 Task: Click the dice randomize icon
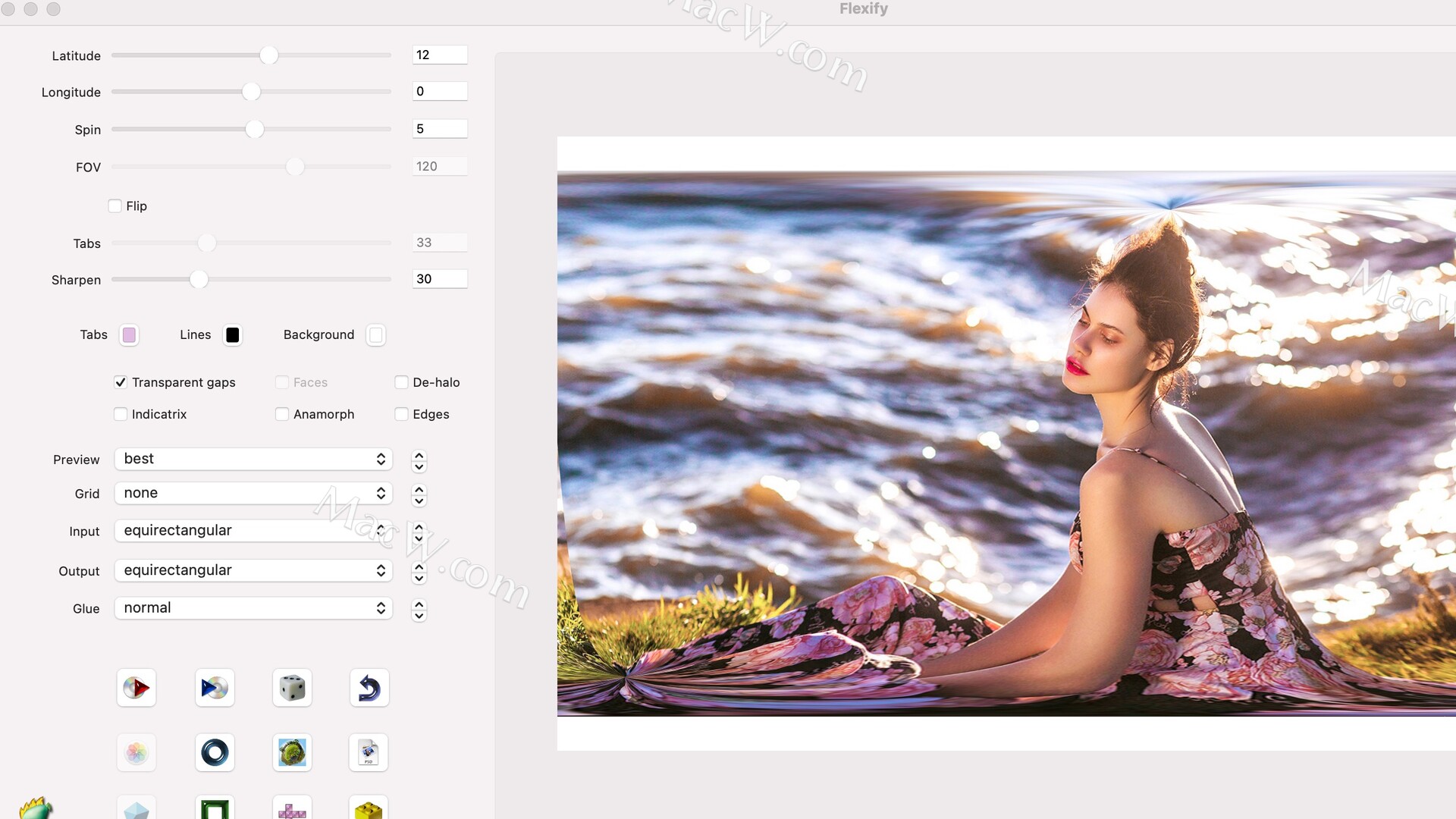(x=292, y=688)
